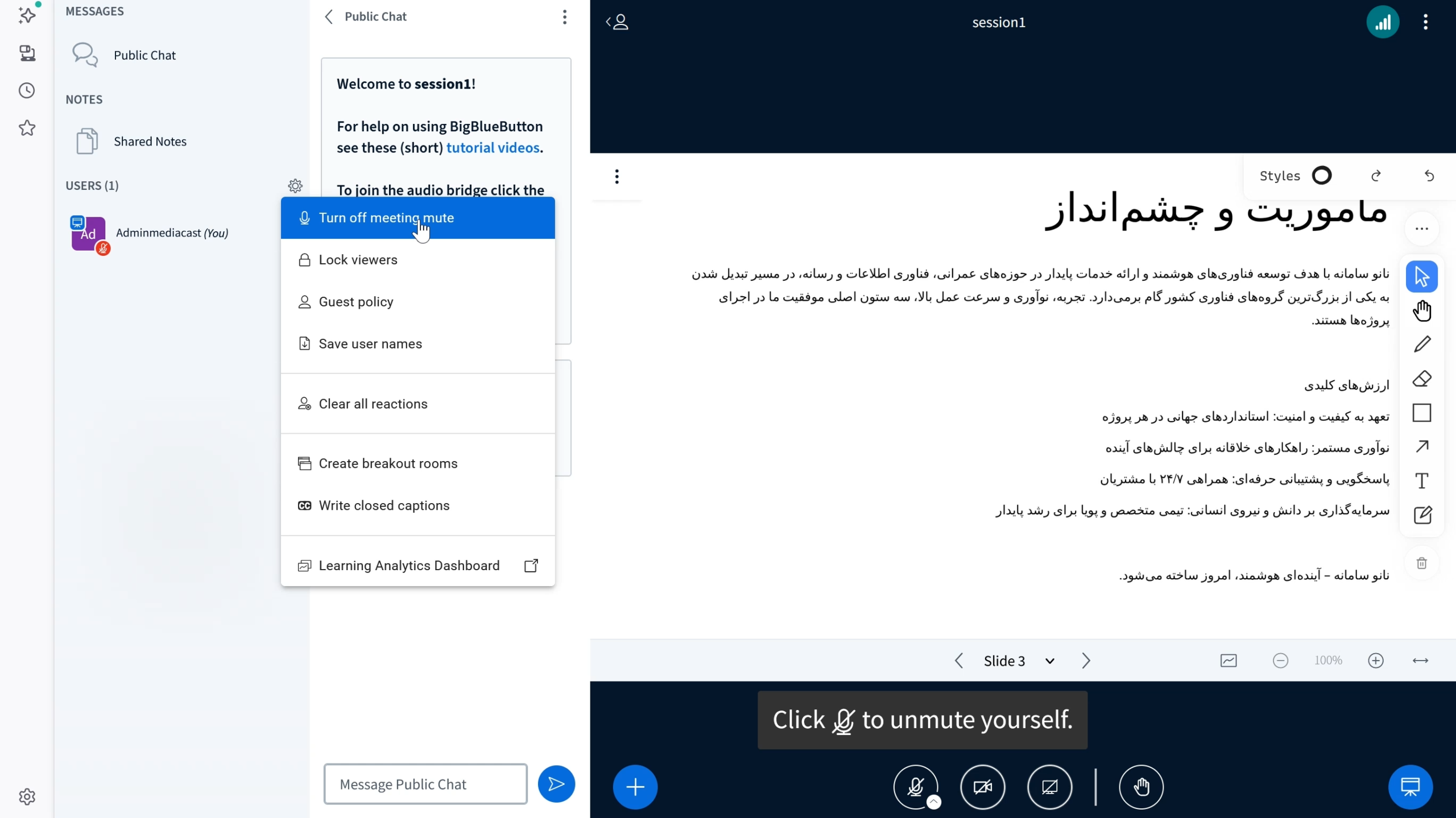Open the users gear settings icon

click(295, 186)
